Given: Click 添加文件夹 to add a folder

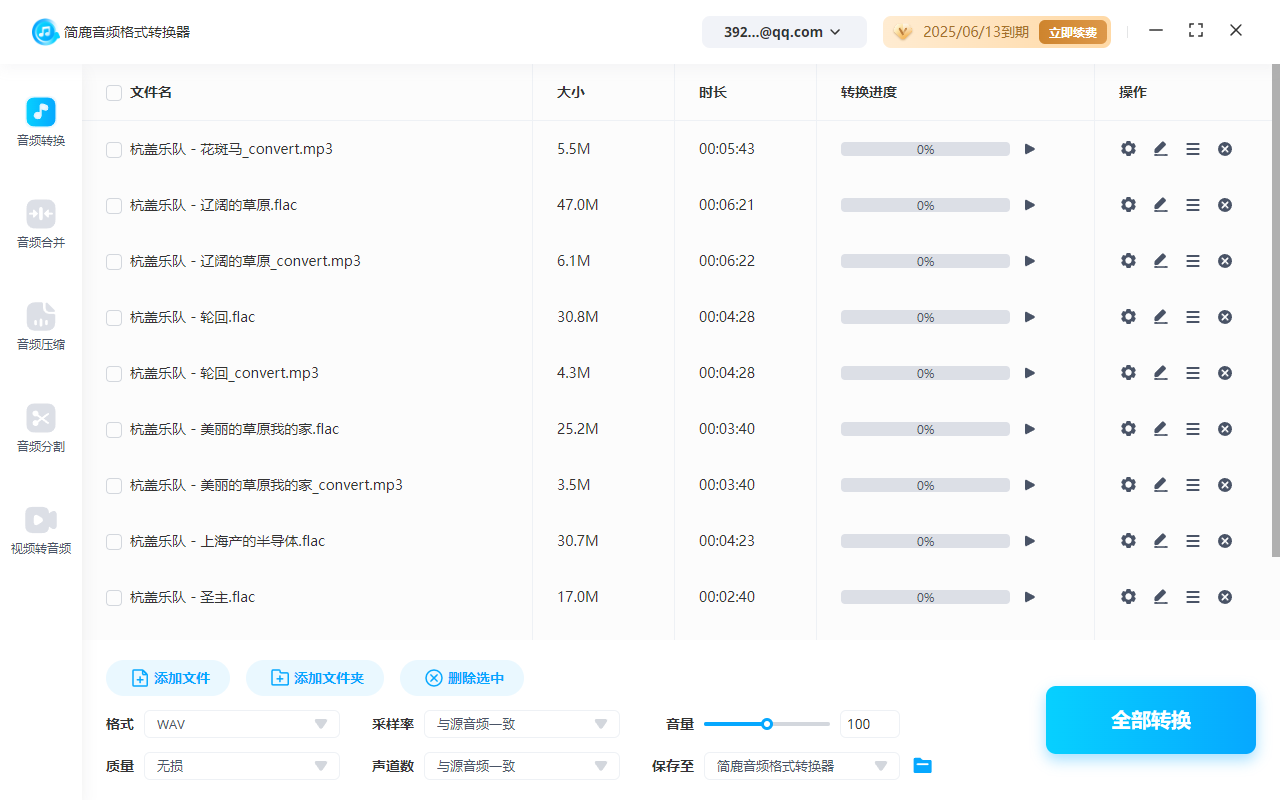Looking at the screenshot, I should tap(315, 677).
